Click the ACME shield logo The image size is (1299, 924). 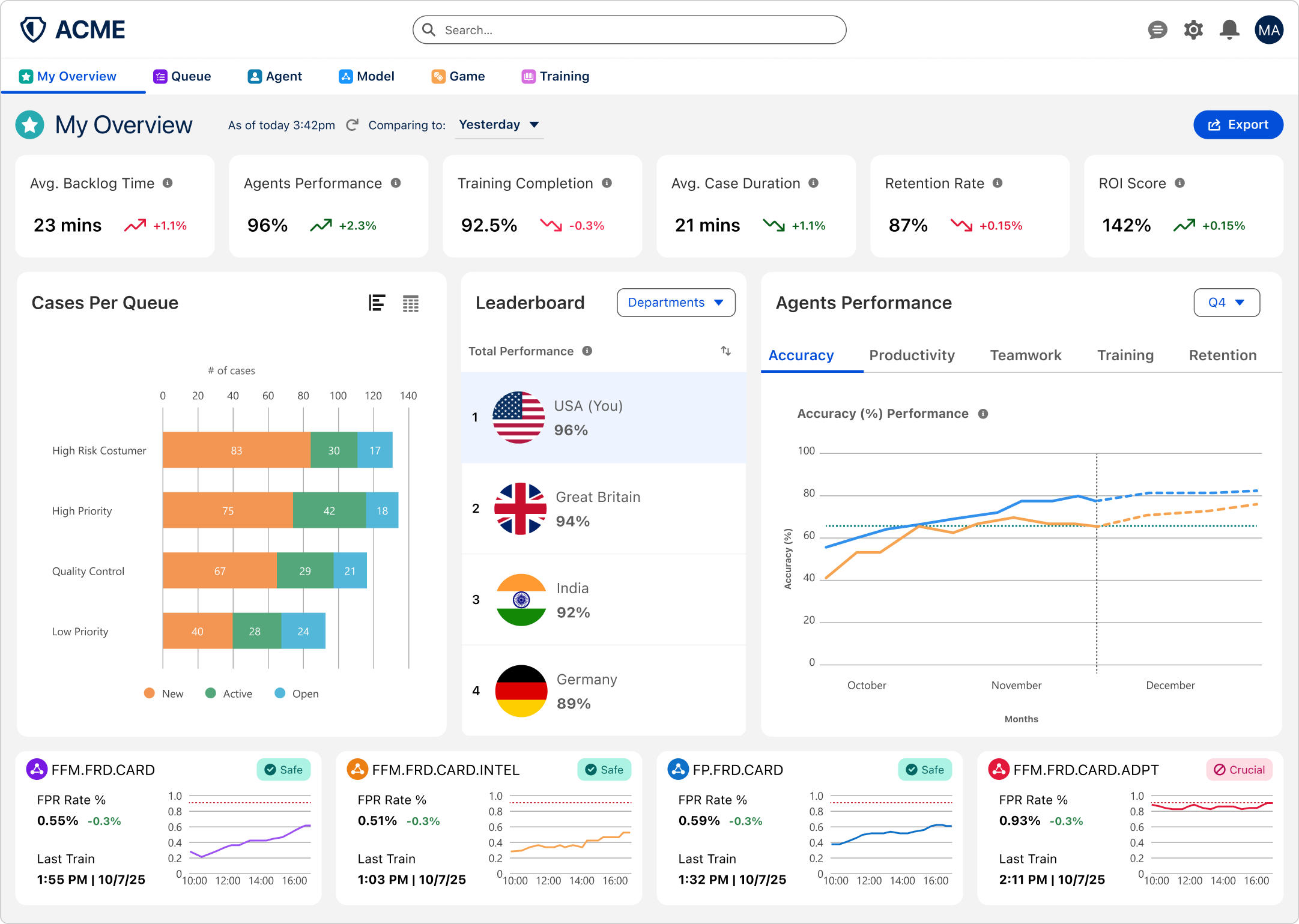[x=33, y=29]
